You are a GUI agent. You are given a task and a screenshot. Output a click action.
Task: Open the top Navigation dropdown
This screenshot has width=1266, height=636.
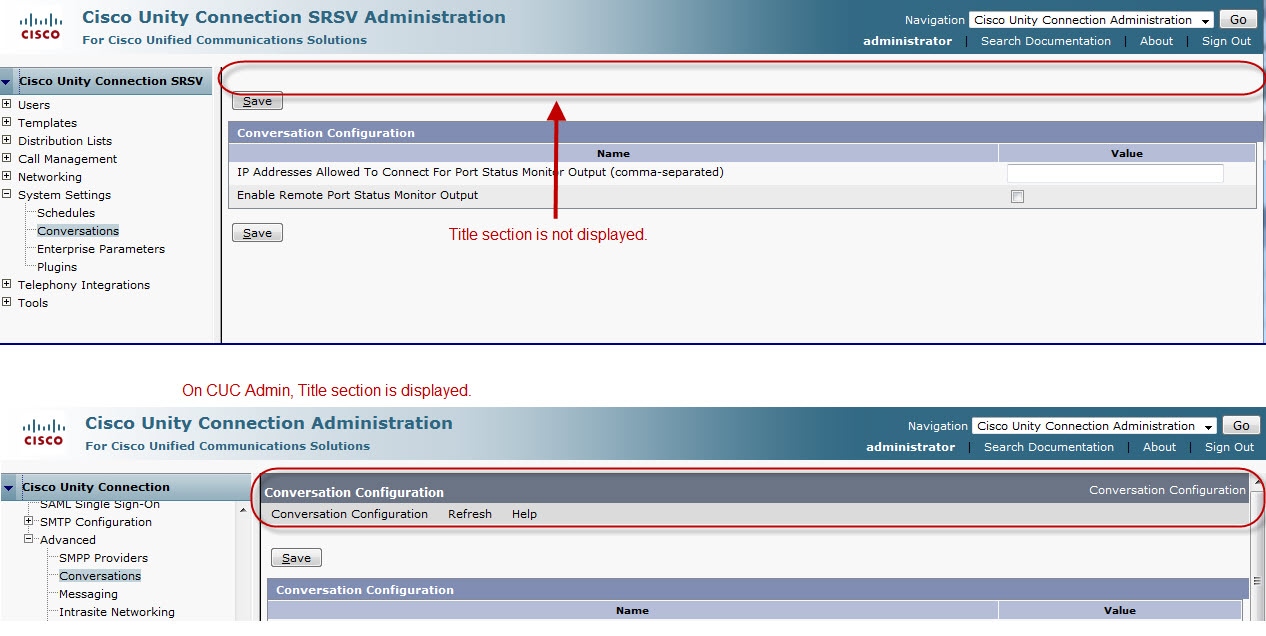[1091, 20]
